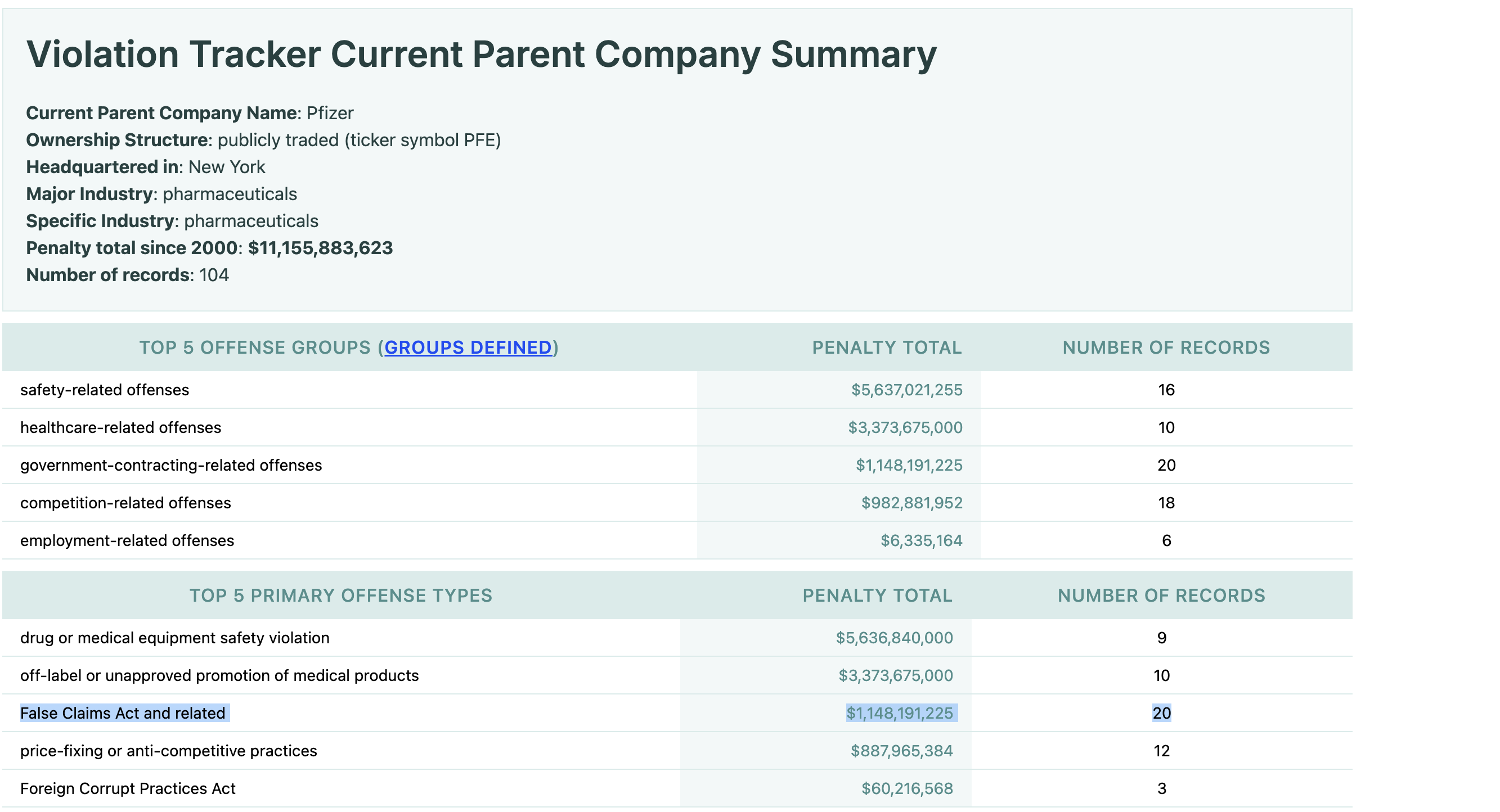Click the off-label promotion penalty $3,373,675,000
This screenshot has height=812, width=1500.
pos(896,676)
